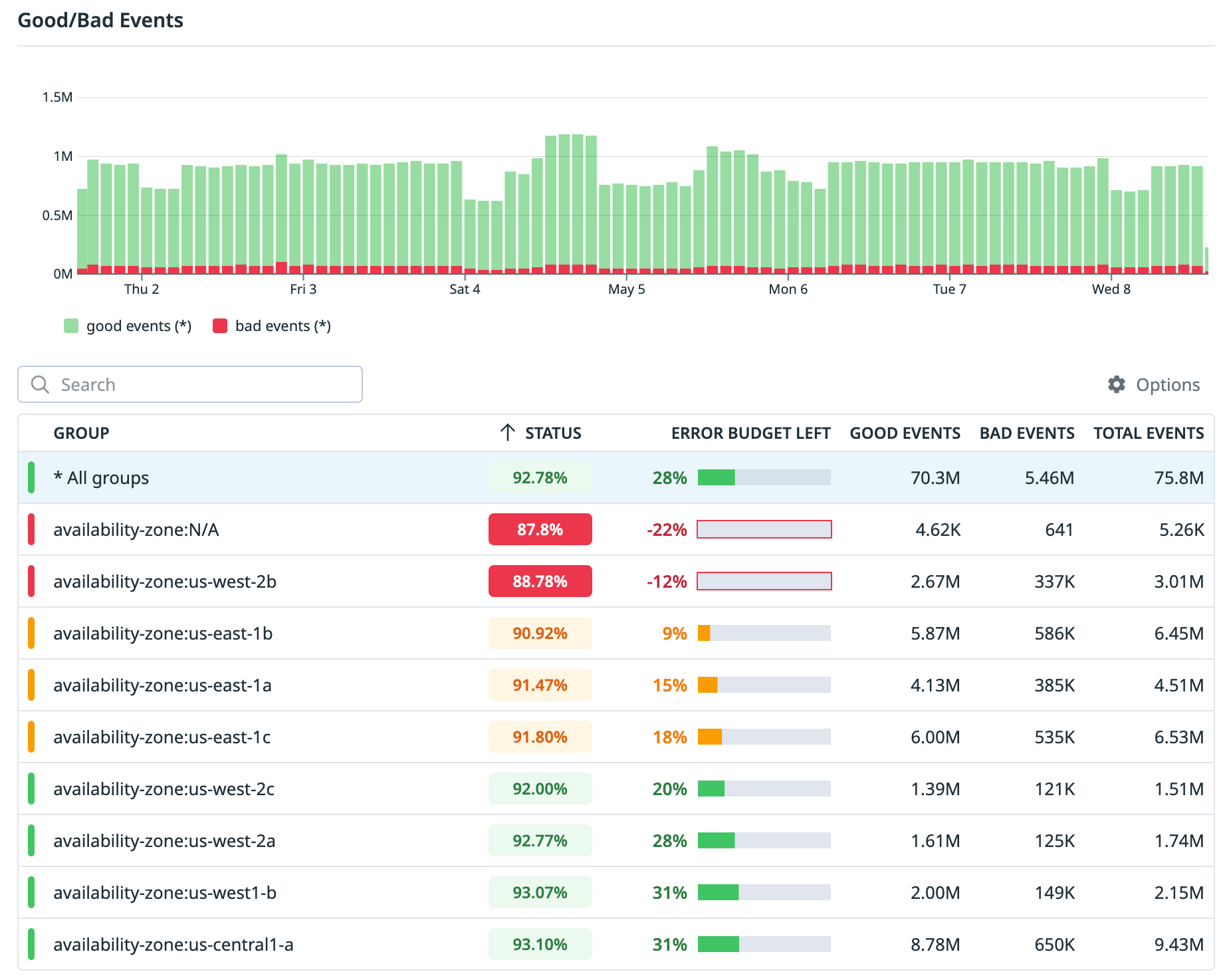
Task: Click the orange indicator beside availability-zone:us-east-1b
Action: coord(31,632)
